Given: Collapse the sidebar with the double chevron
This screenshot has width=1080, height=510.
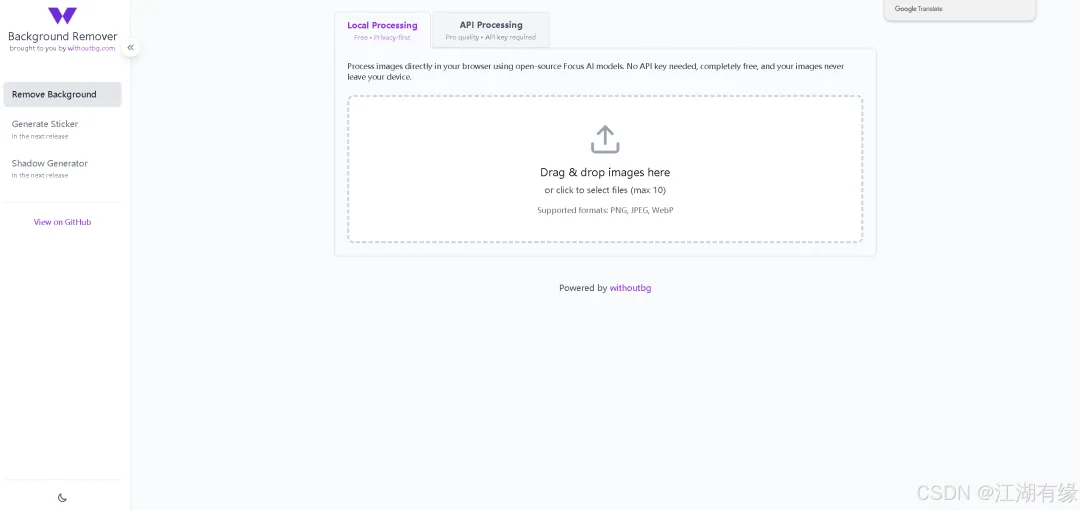Looking at the screenshot, I should click(130, 47).
